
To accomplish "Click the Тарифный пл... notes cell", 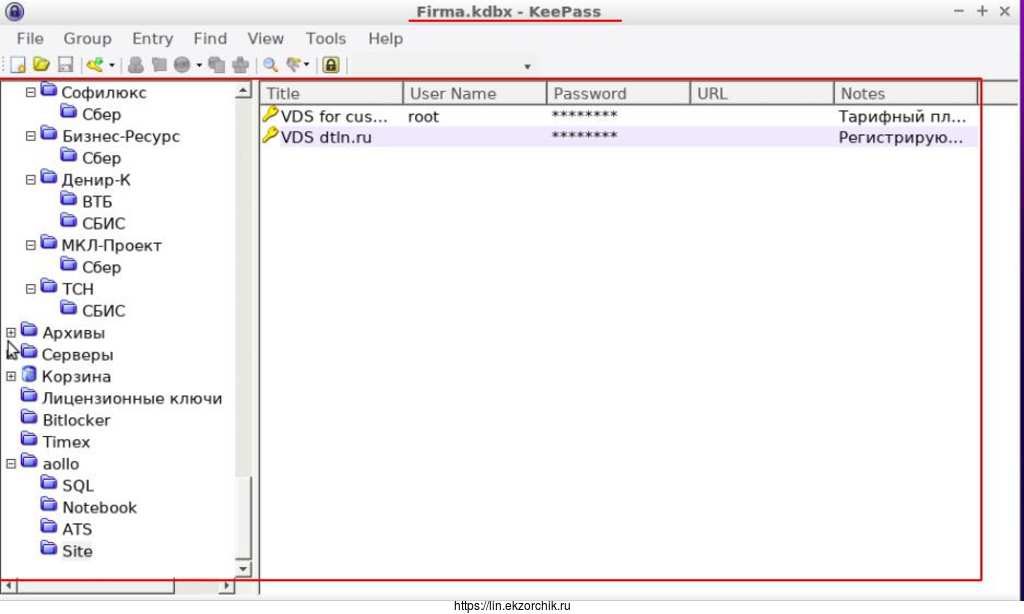I will (902, 116).
